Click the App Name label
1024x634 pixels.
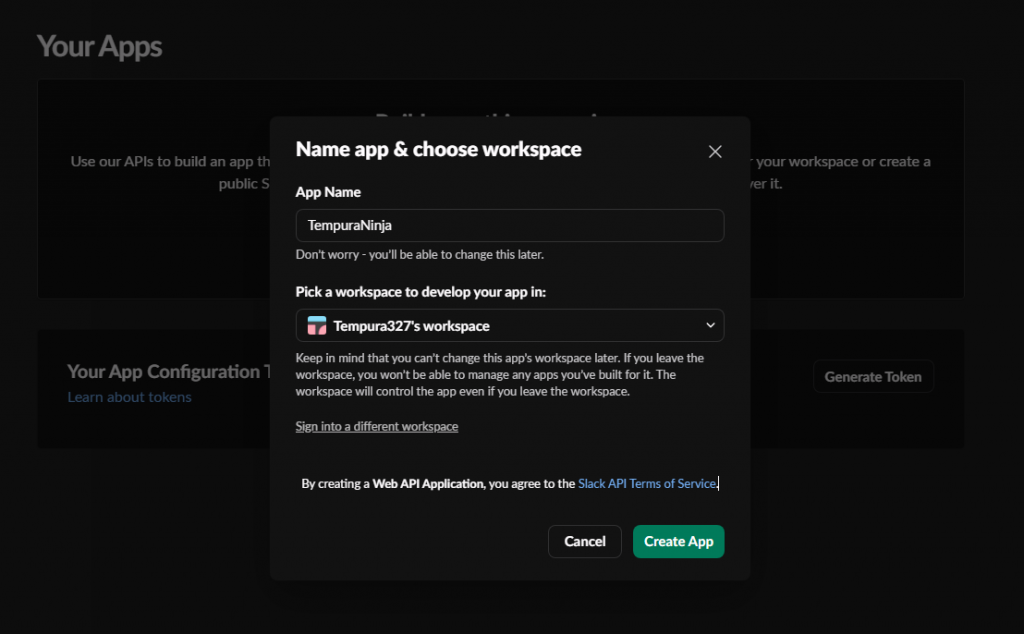328,192
